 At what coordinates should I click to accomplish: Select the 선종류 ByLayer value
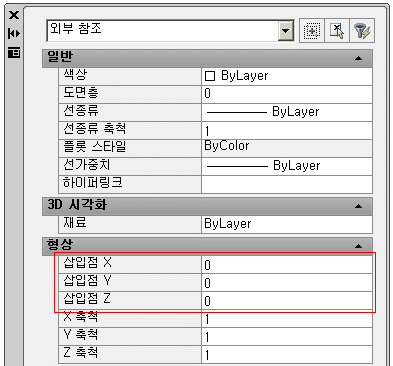(x=287, y=112)
